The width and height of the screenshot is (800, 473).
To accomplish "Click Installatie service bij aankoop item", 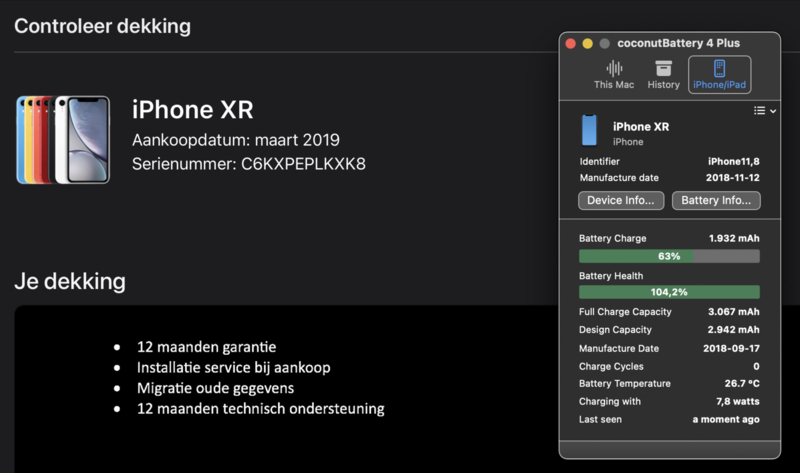I will [234, 367].
